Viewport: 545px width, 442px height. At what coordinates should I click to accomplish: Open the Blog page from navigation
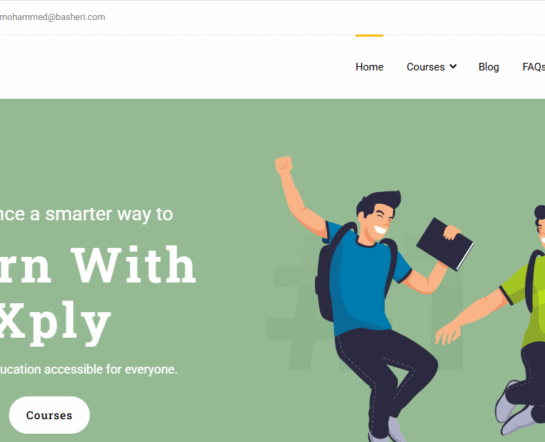(488, 67)
